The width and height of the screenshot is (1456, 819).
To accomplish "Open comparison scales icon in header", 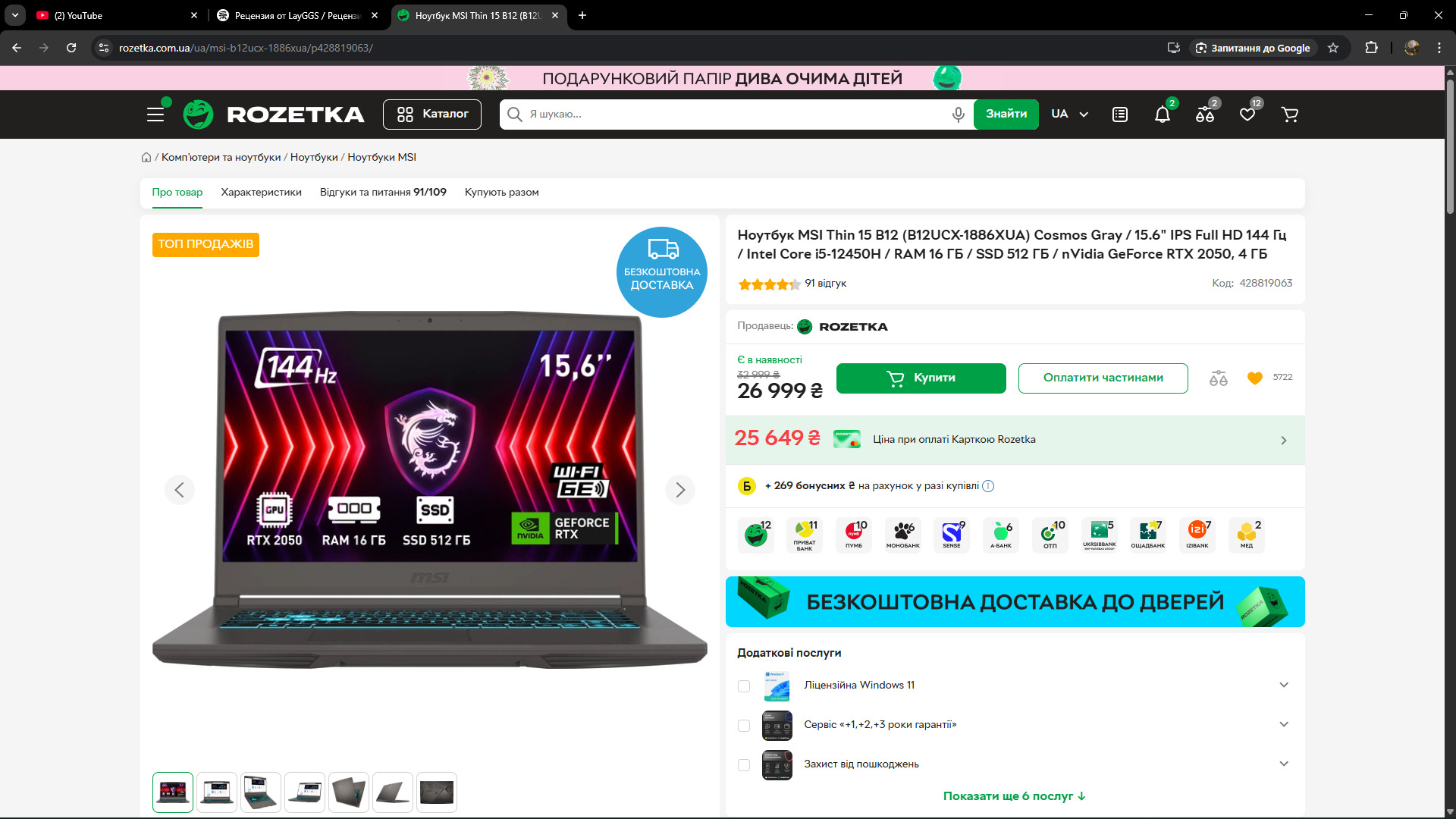I will [x=1204, y=115].
